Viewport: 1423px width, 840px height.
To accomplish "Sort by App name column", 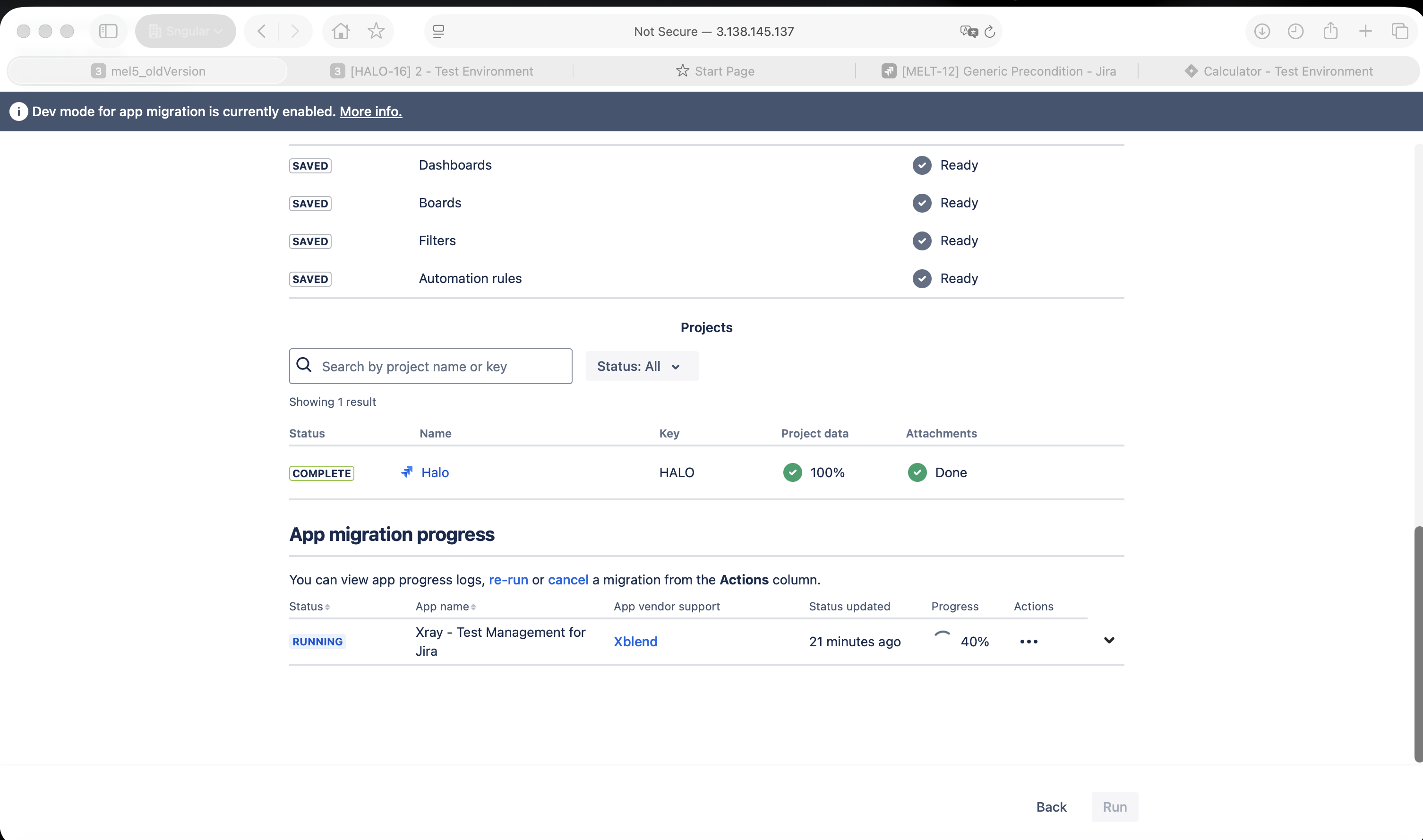I will tap(446, 606).
